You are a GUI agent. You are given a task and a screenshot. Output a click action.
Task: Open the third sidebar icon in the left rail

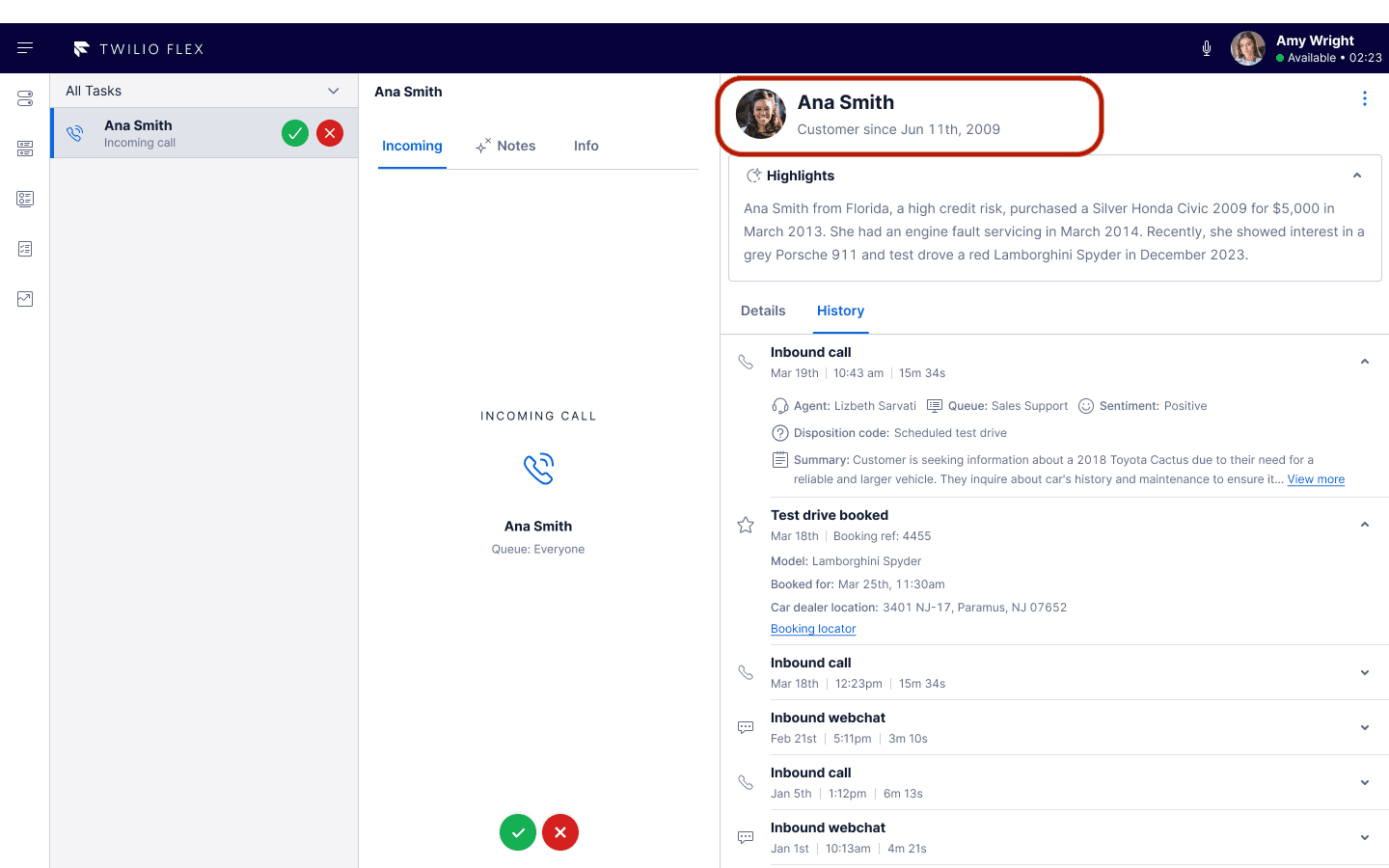[x=25, y=199]
